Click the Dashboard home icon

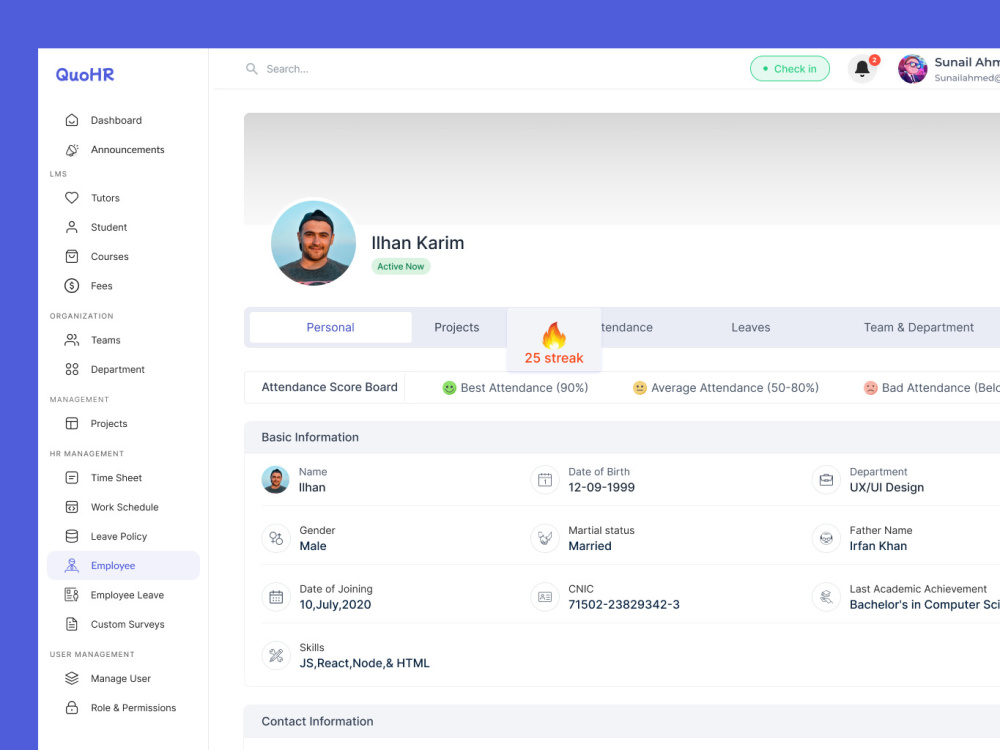pyautogui.click(x=71, y=120)
